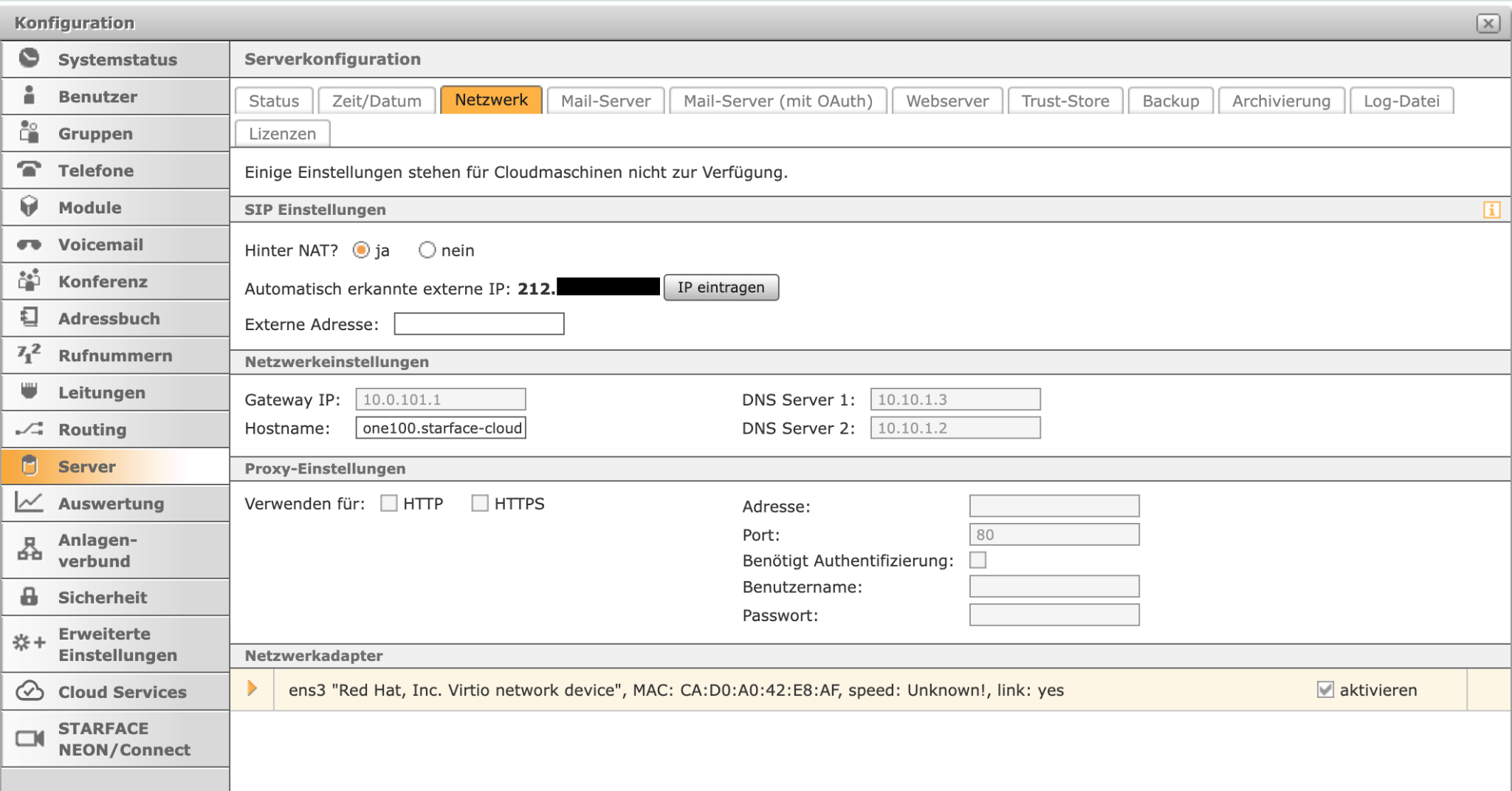The height and width of the screenshot is (791, 1512).
Task: Click the ens3 adapter description text
Action: [676, 690]
